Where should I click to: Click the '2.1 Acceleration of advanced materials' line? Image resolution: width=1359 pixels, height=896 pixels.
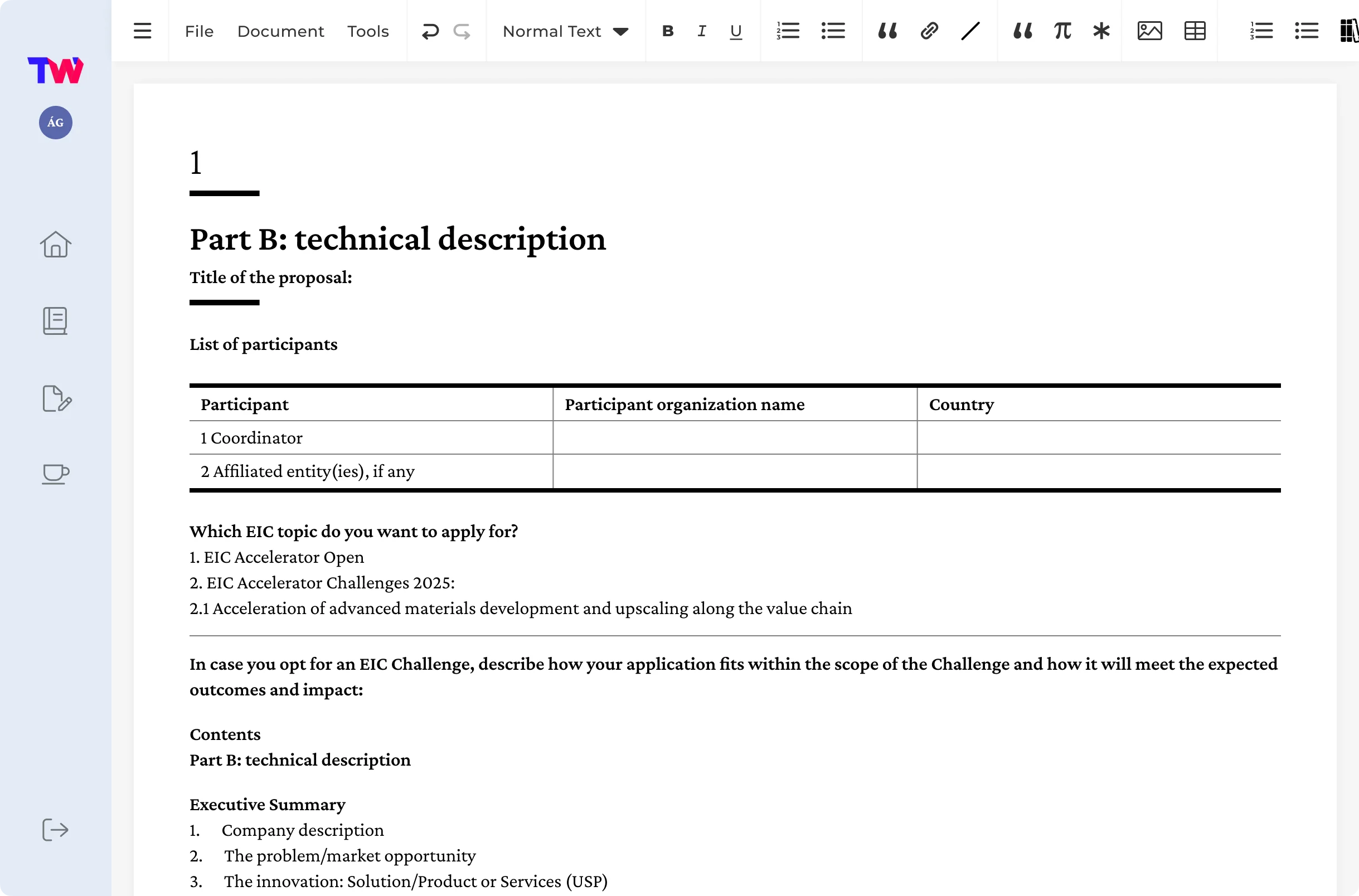(521, 608)
